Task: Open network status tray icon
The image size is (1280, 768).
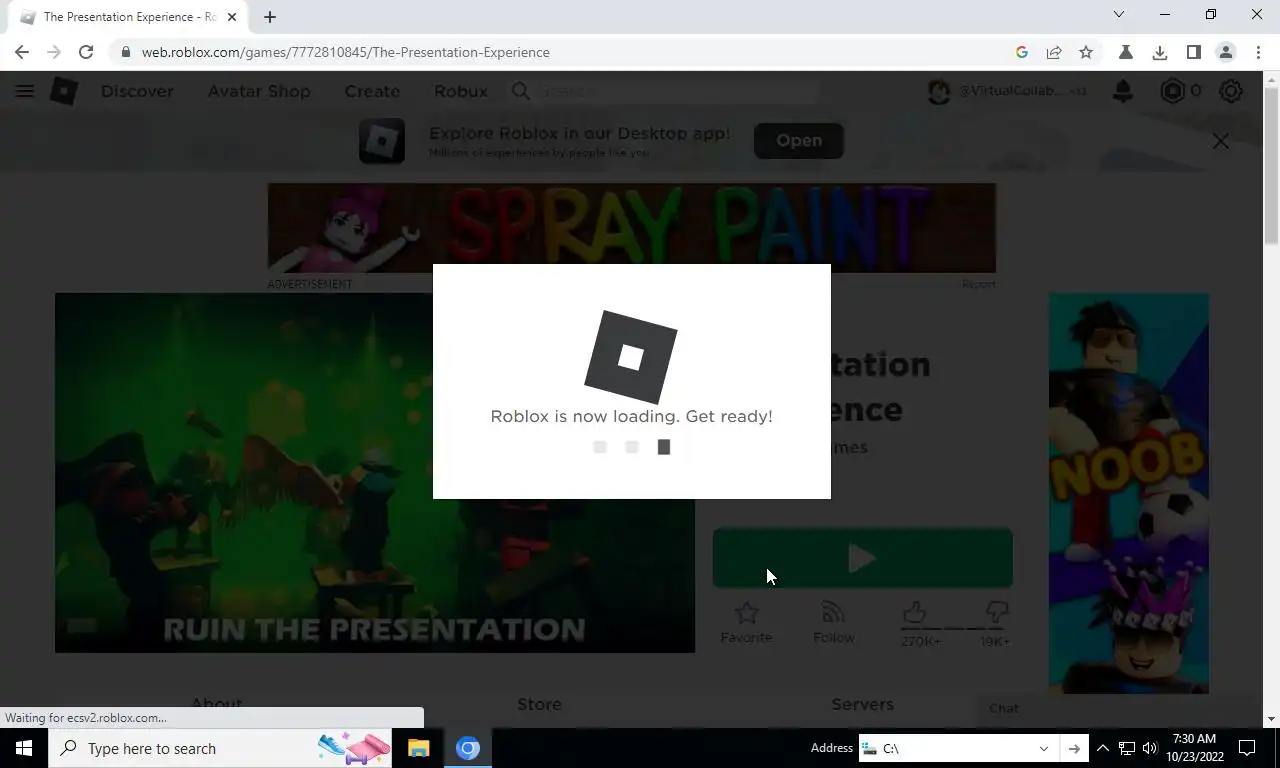Action: [x=1126, y=748]
